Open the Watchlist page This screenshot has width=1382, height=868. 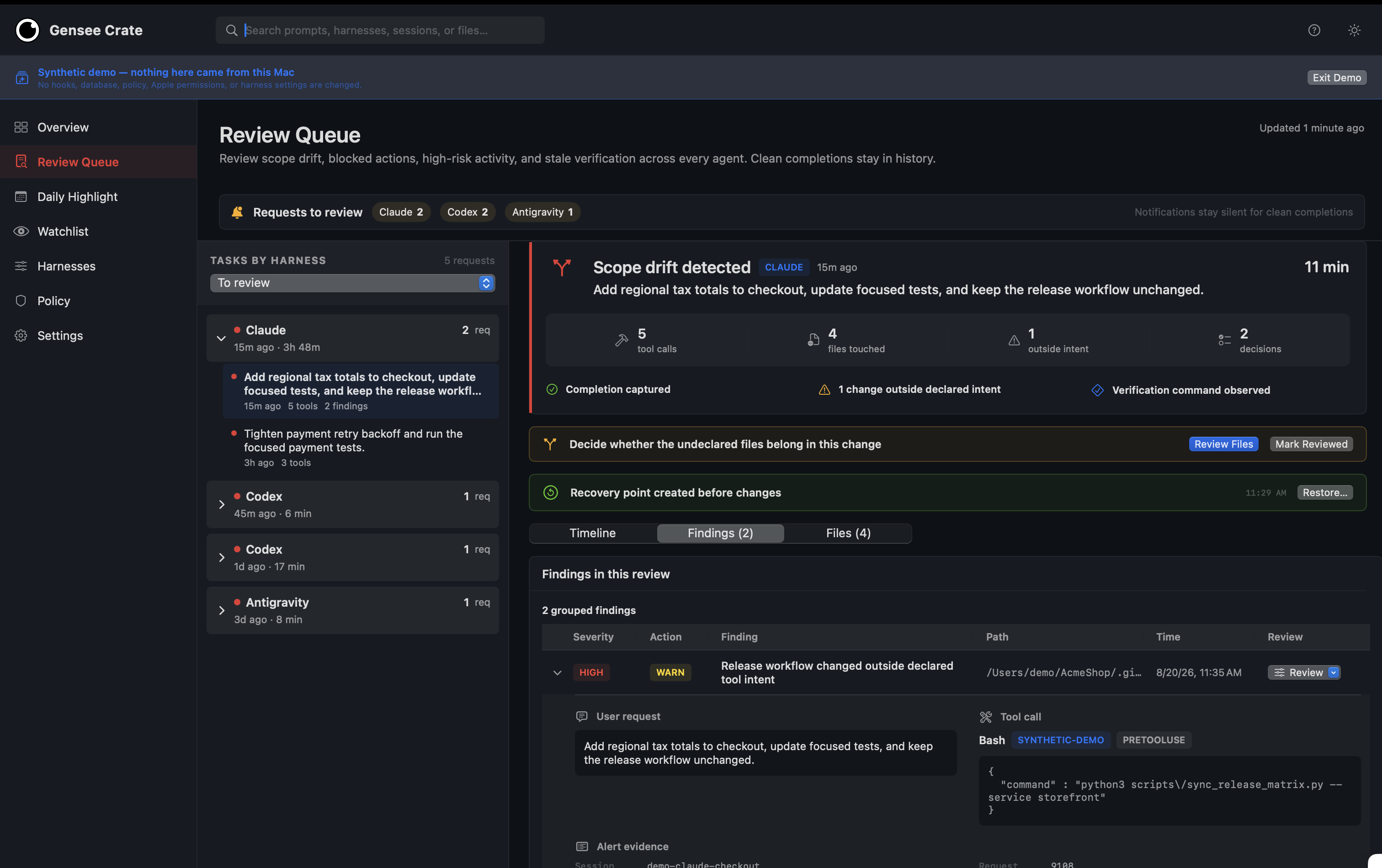(98, 231)
